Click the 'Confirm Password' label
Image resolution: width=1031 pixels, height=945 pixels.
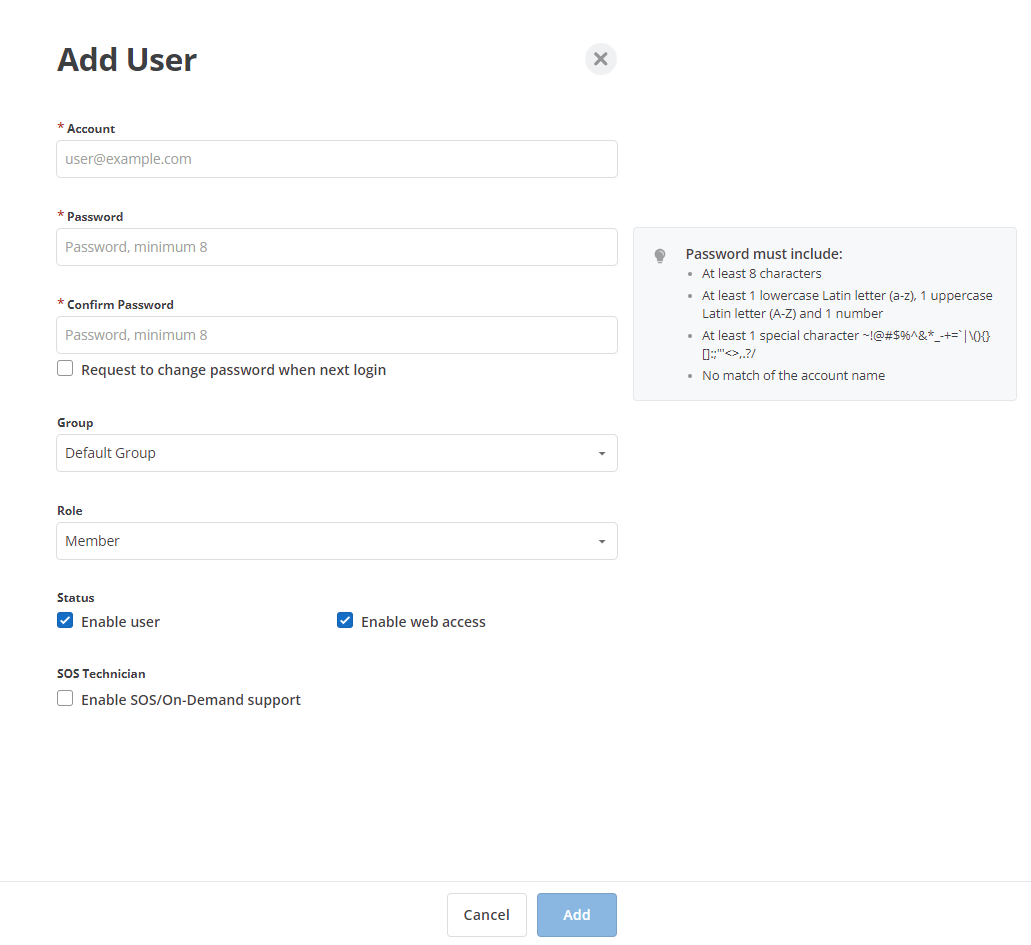120,304
